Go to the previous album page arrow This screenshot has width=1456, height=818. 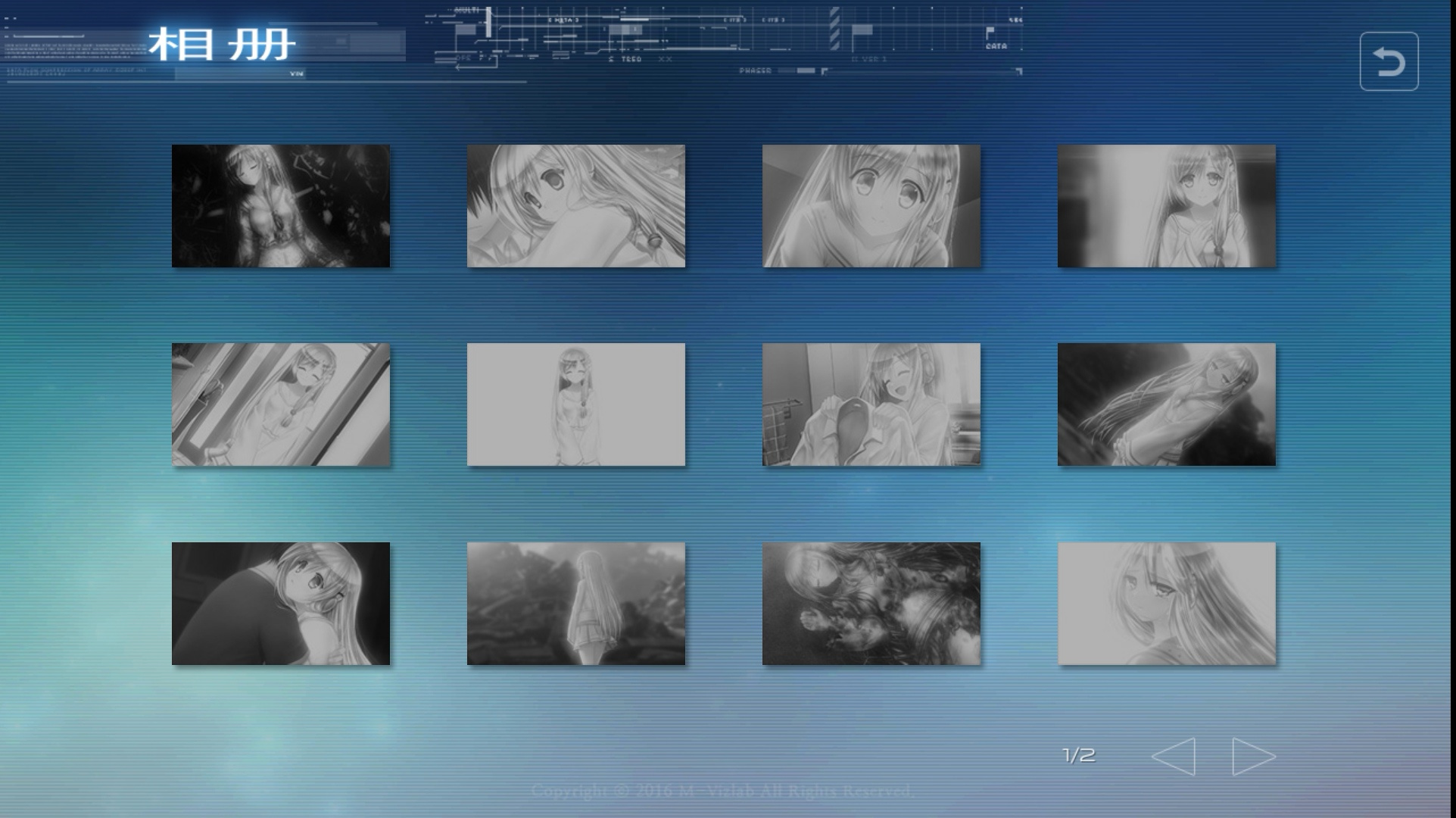(1174, 756)
